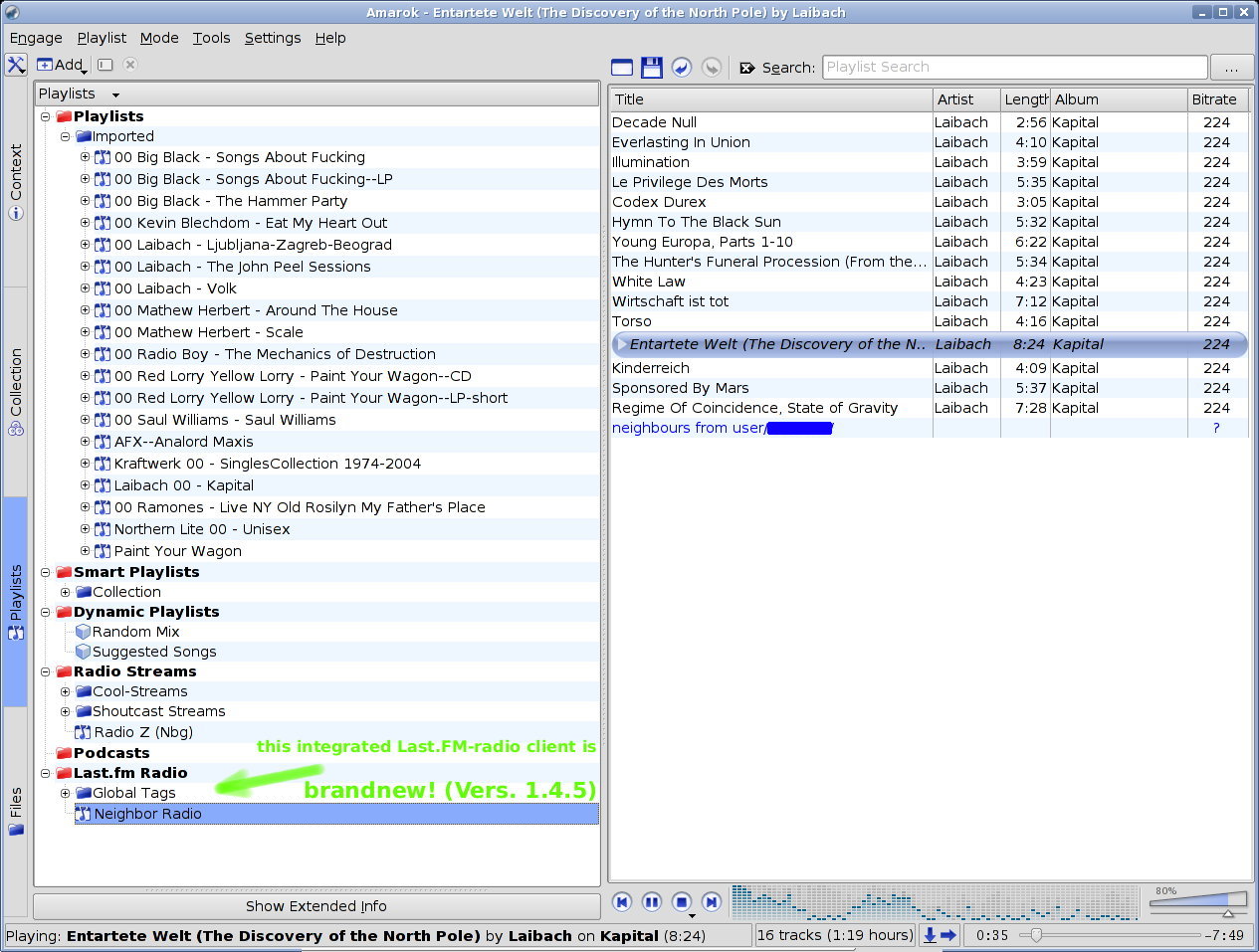
Task: Click the ellipsis button beside the search box
Action: click(x=1232, y=68)
